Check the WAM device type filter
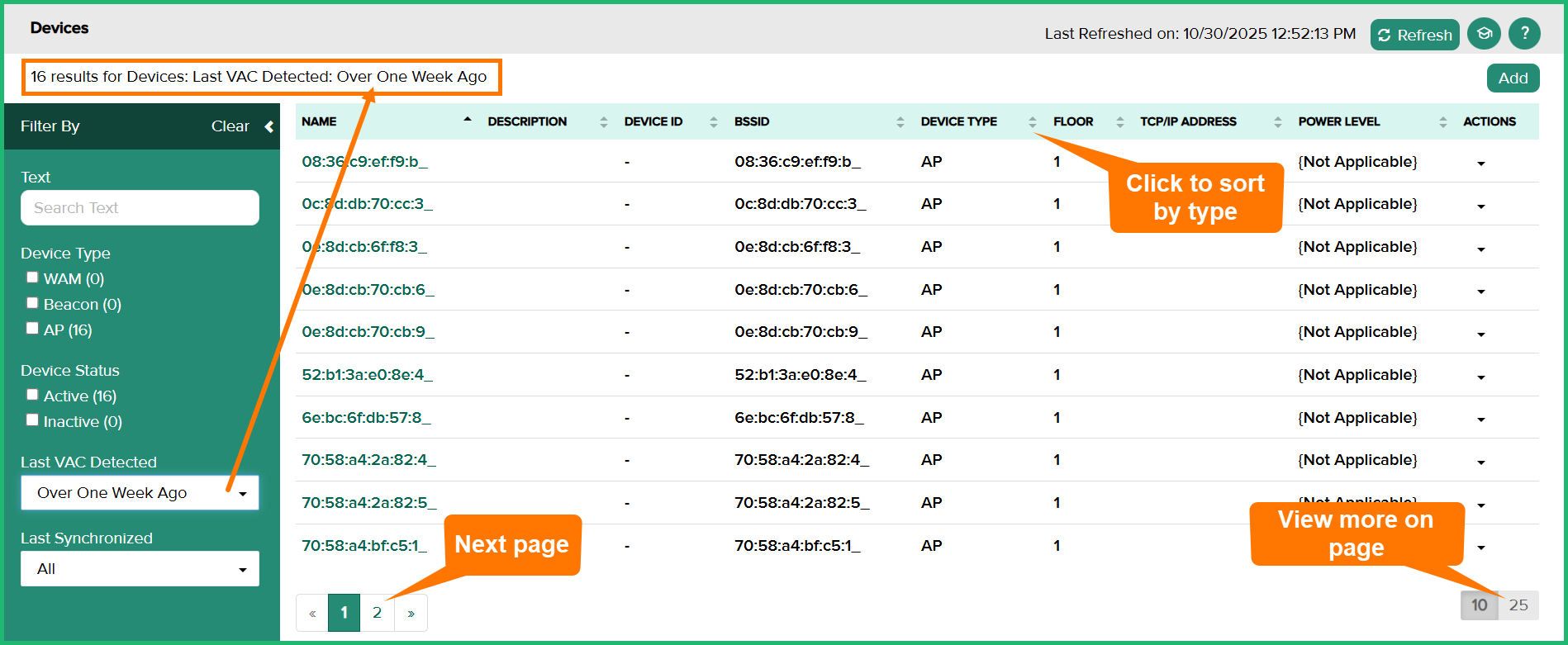Screen dimensions: 1568x645 coord(32,277)
